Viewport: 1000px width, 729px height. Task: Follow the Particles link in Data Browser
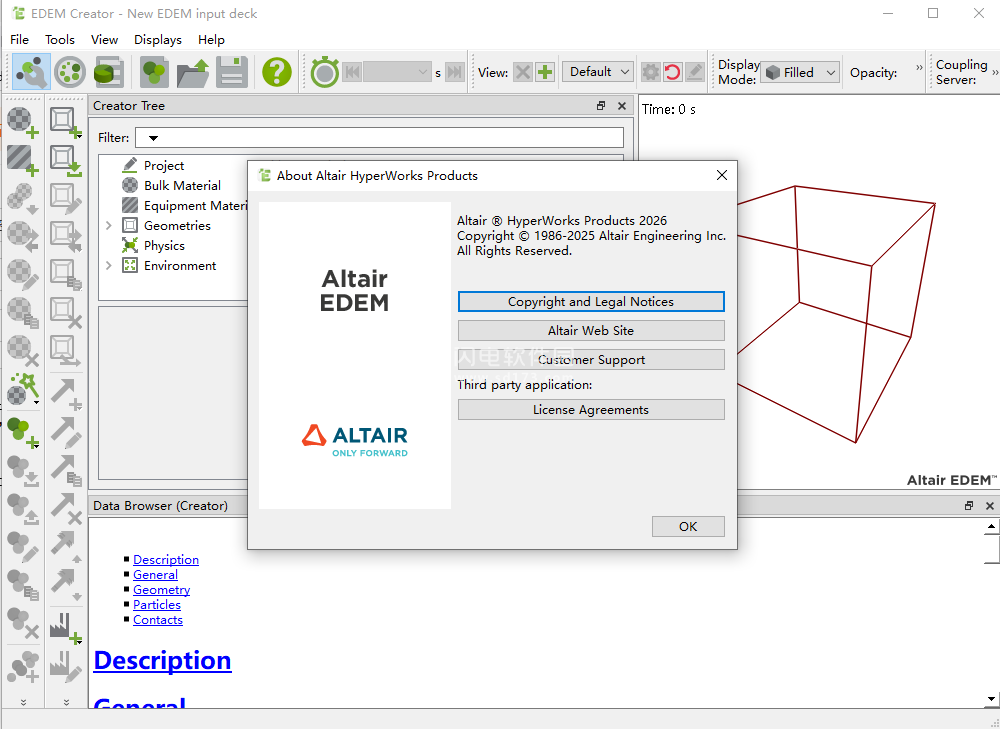[x=157, y=605]
